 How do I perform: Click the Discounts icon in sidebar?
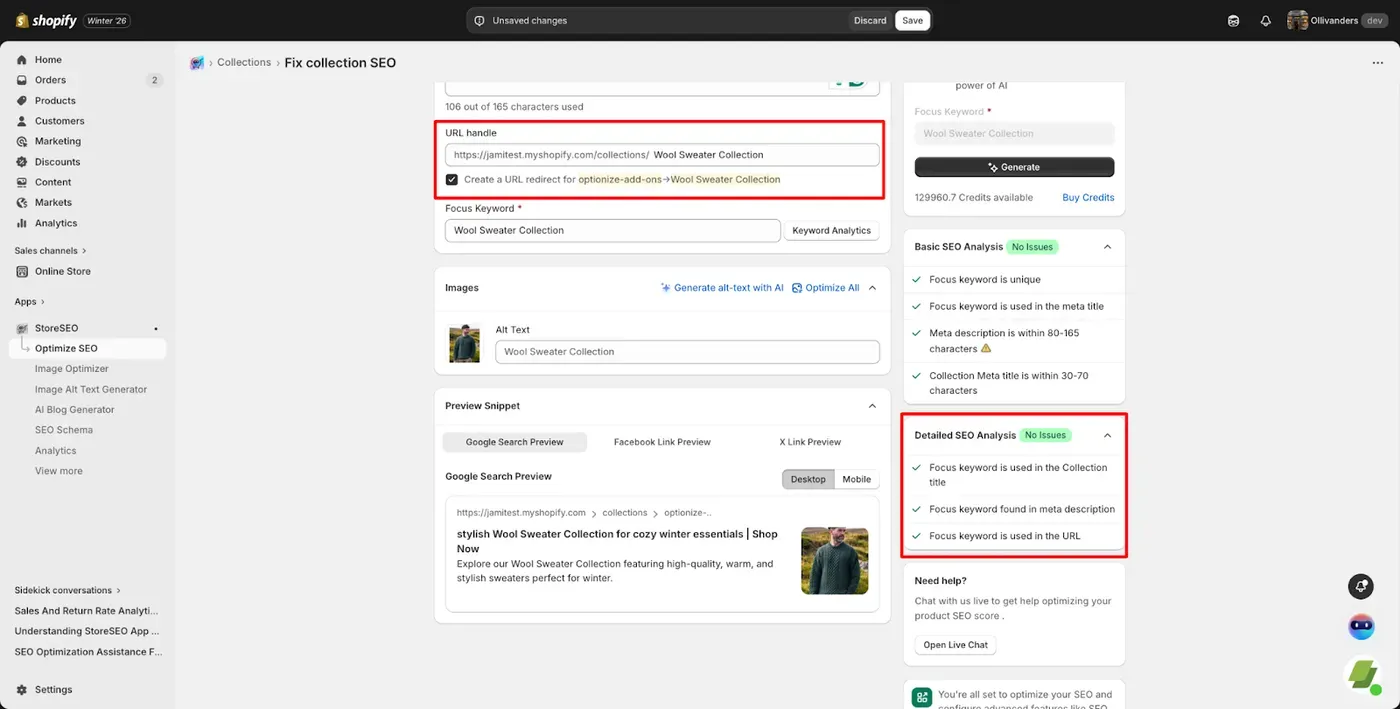22,162
